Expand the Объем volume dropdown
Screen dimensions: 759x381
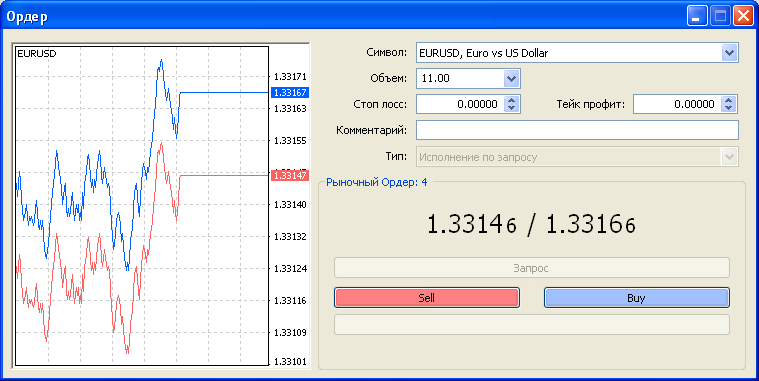[511, 78]
